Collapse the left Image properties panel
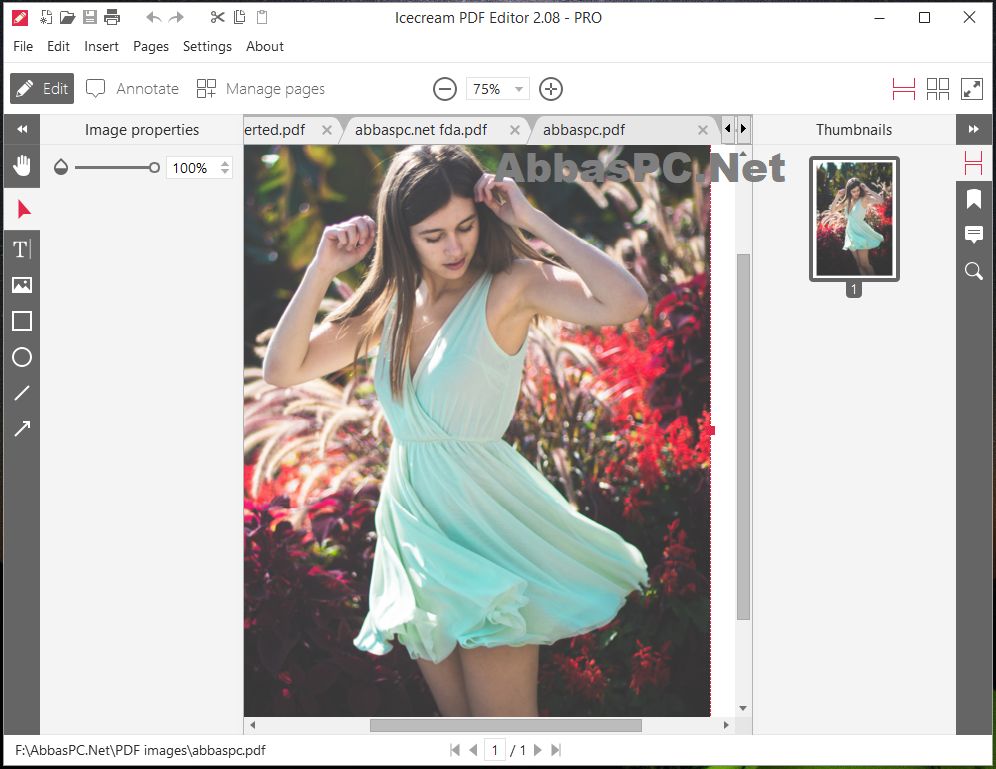 (x=22, y=130)
